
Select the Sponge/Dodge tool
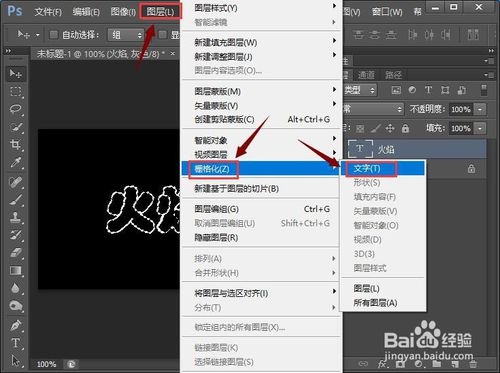15,306
